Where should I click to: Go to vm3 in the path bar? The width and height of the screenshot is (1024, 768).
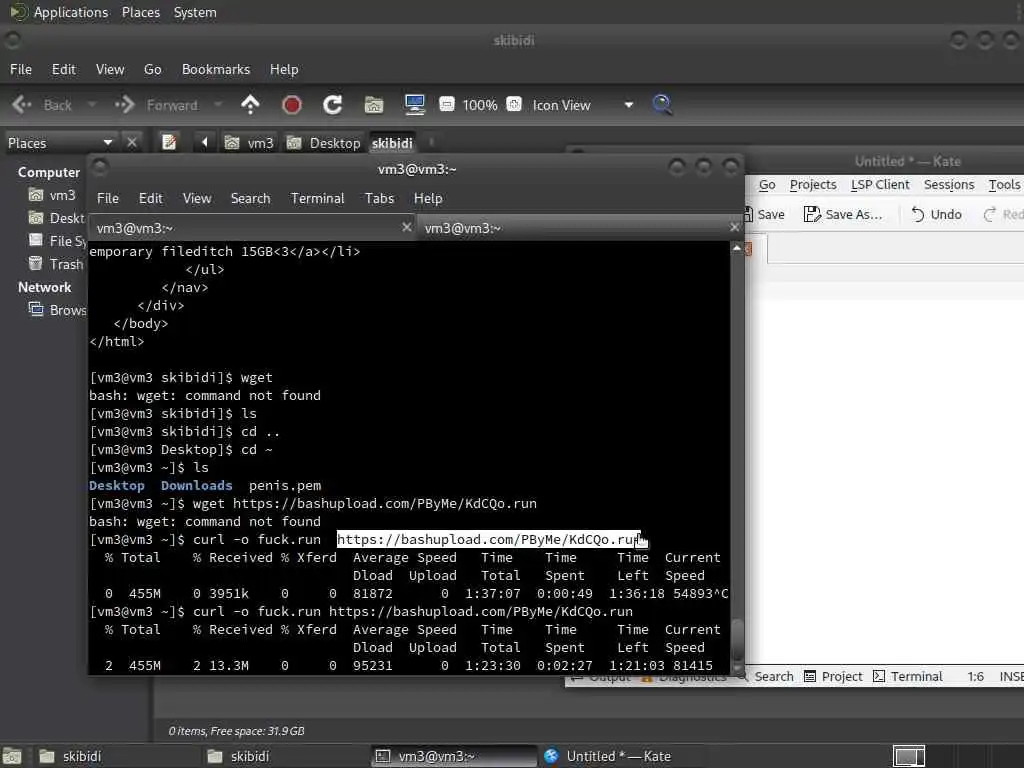pos(249,142)
